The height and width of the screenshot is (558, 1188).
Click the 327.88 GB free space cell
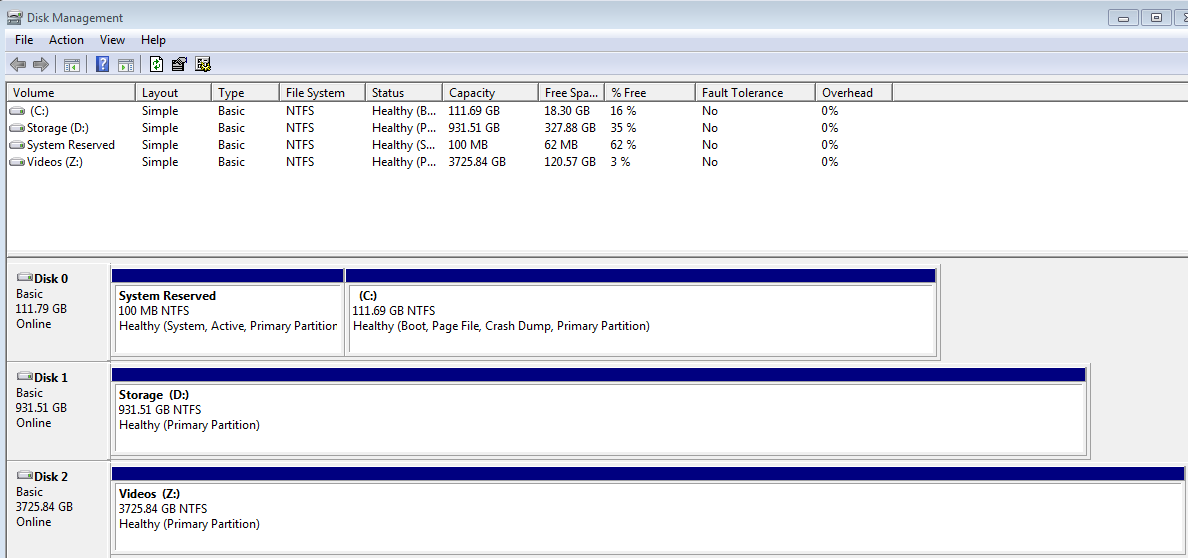pos(570,128)
